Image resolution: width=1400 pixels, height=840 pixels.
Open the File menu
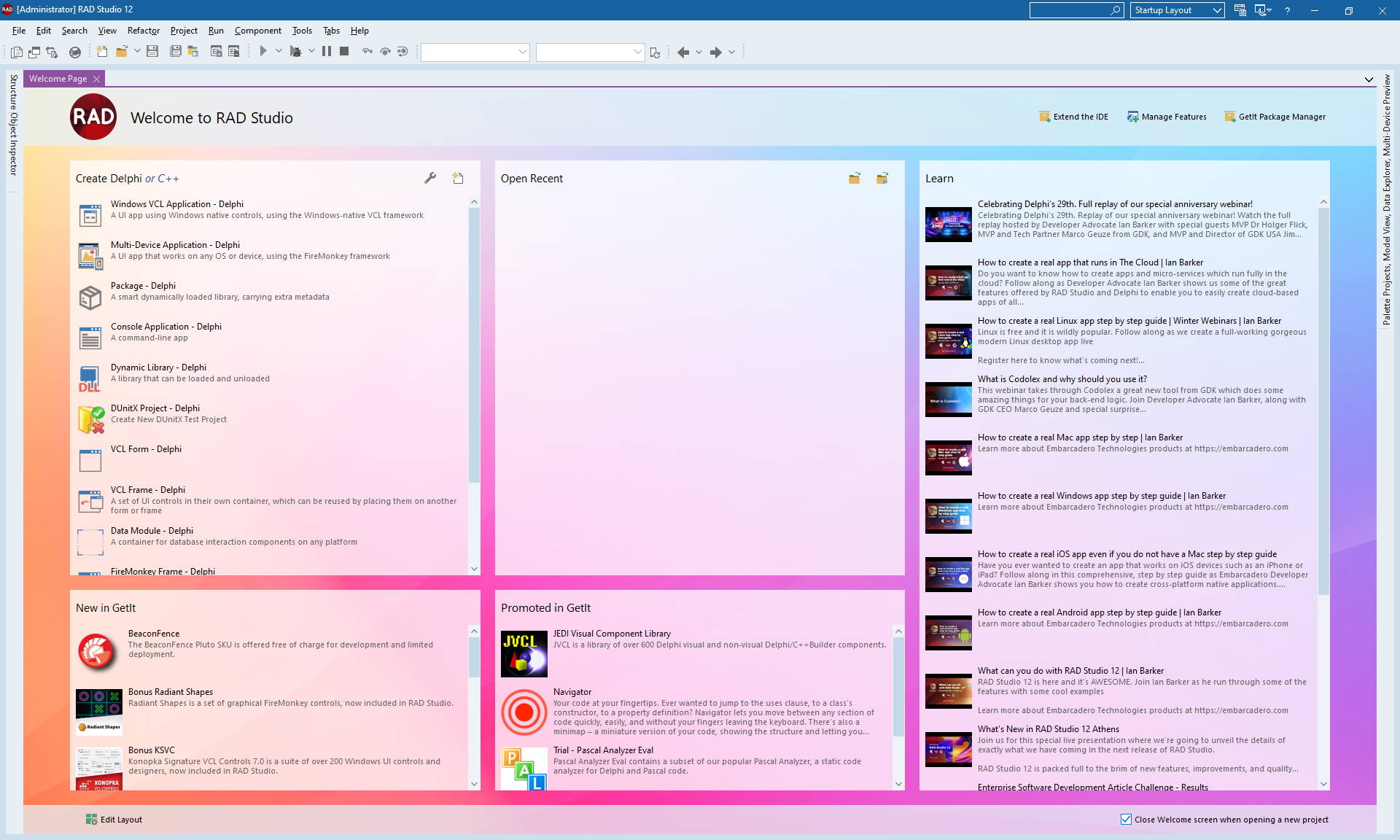click(19, 31)
